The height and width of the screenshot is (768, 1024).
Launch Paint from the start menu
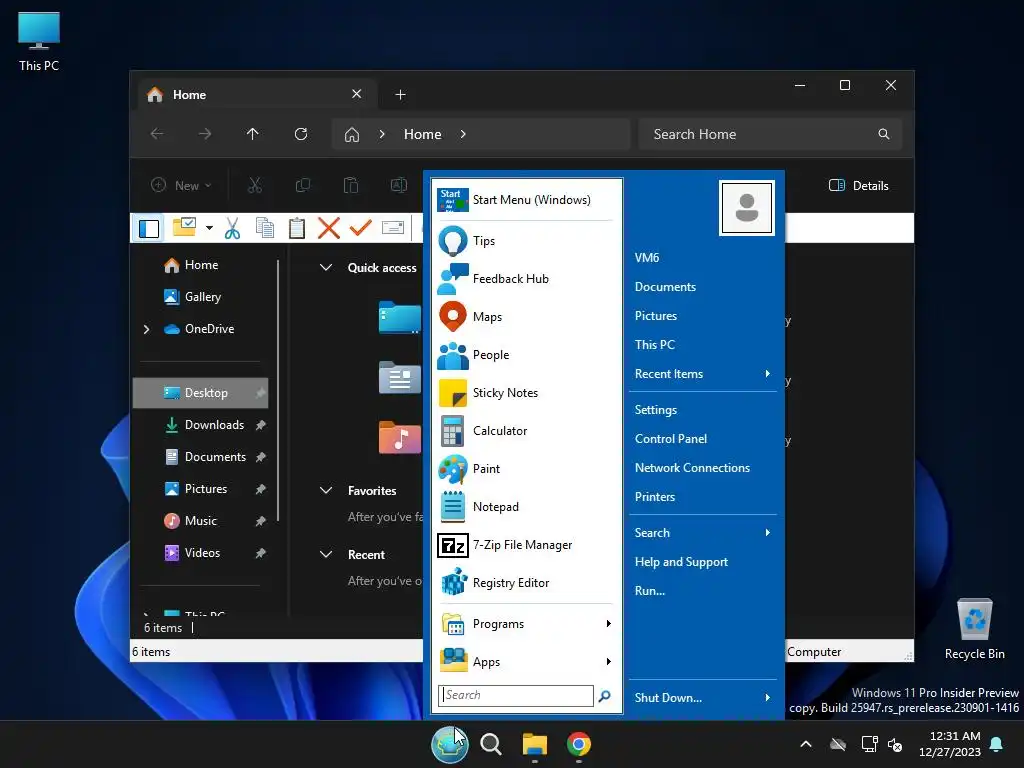[525, 469]
